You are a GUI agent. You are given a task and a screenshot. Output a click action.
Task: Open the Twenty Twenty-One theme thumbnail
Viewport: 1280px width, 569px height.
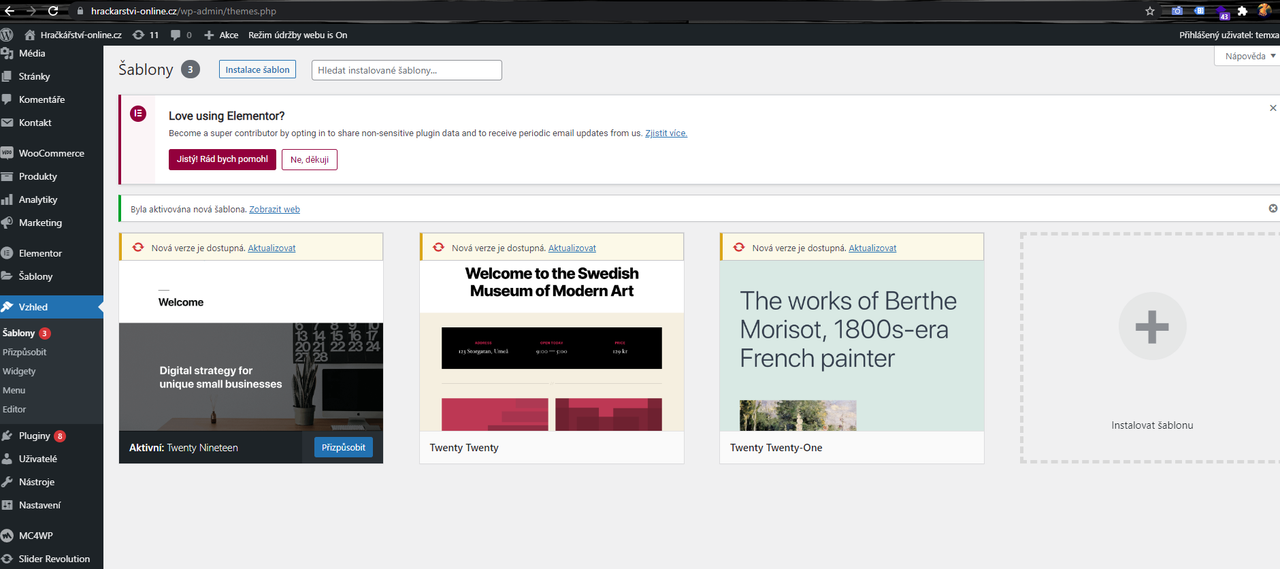[x=852, y=346]
